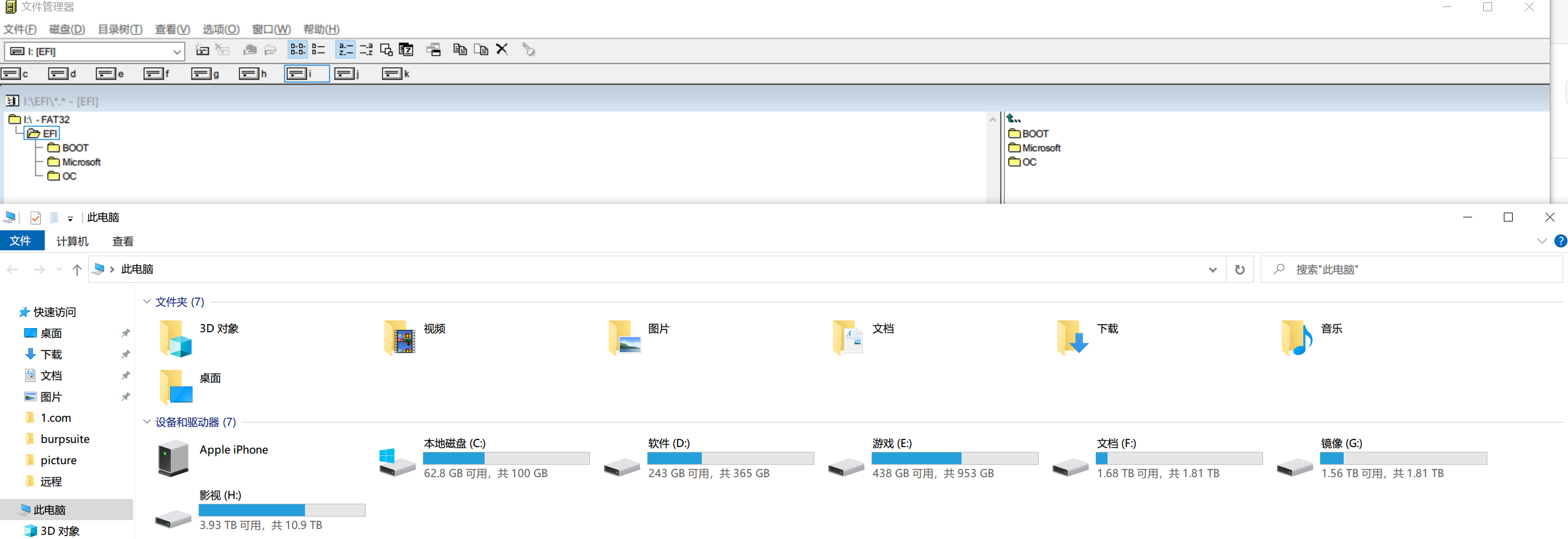Select drive k in the drive bar
The width and height of the screenshot is (1568, 539).
(x=396, y=74)
